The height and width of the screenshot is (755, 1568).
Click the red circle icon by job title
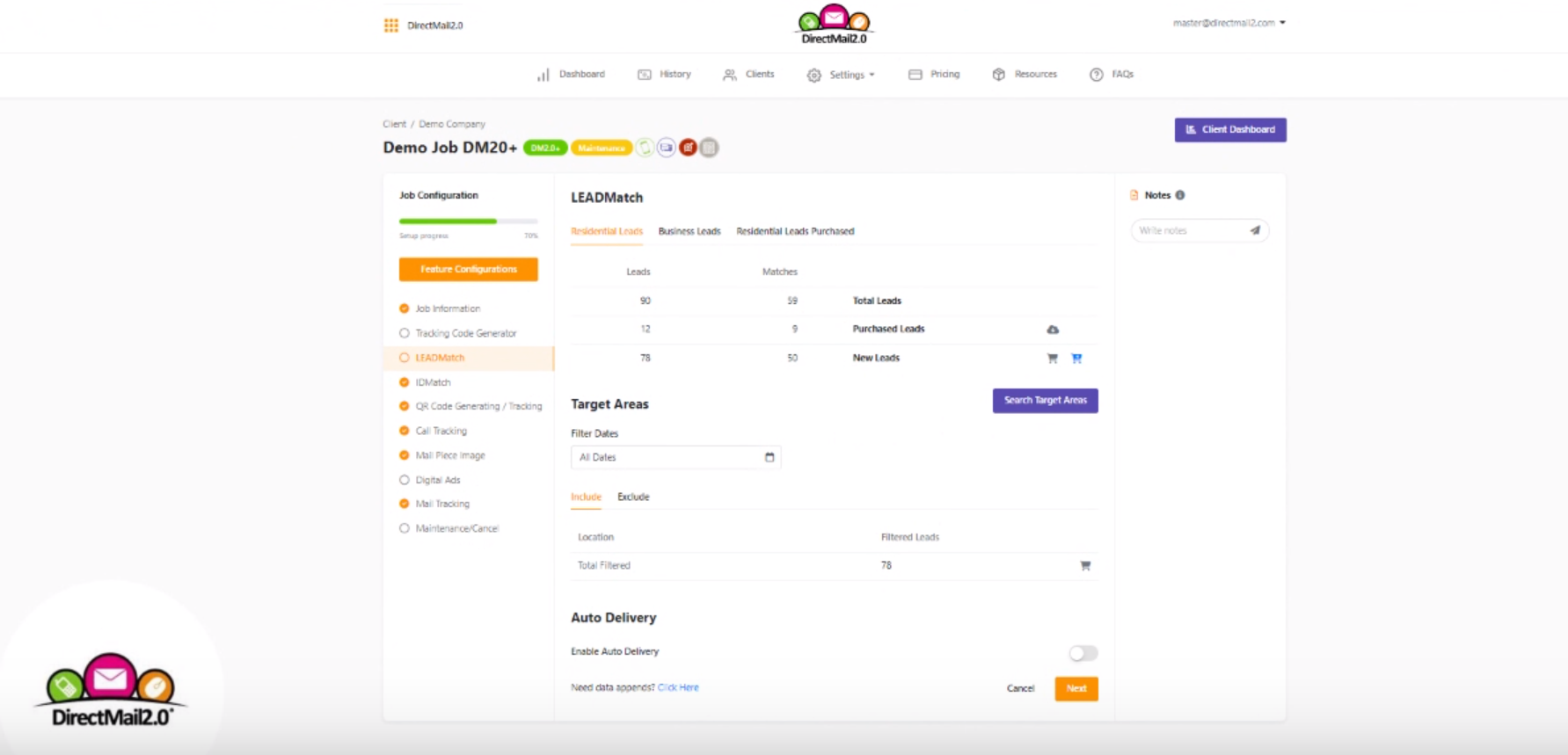point(688,148)
